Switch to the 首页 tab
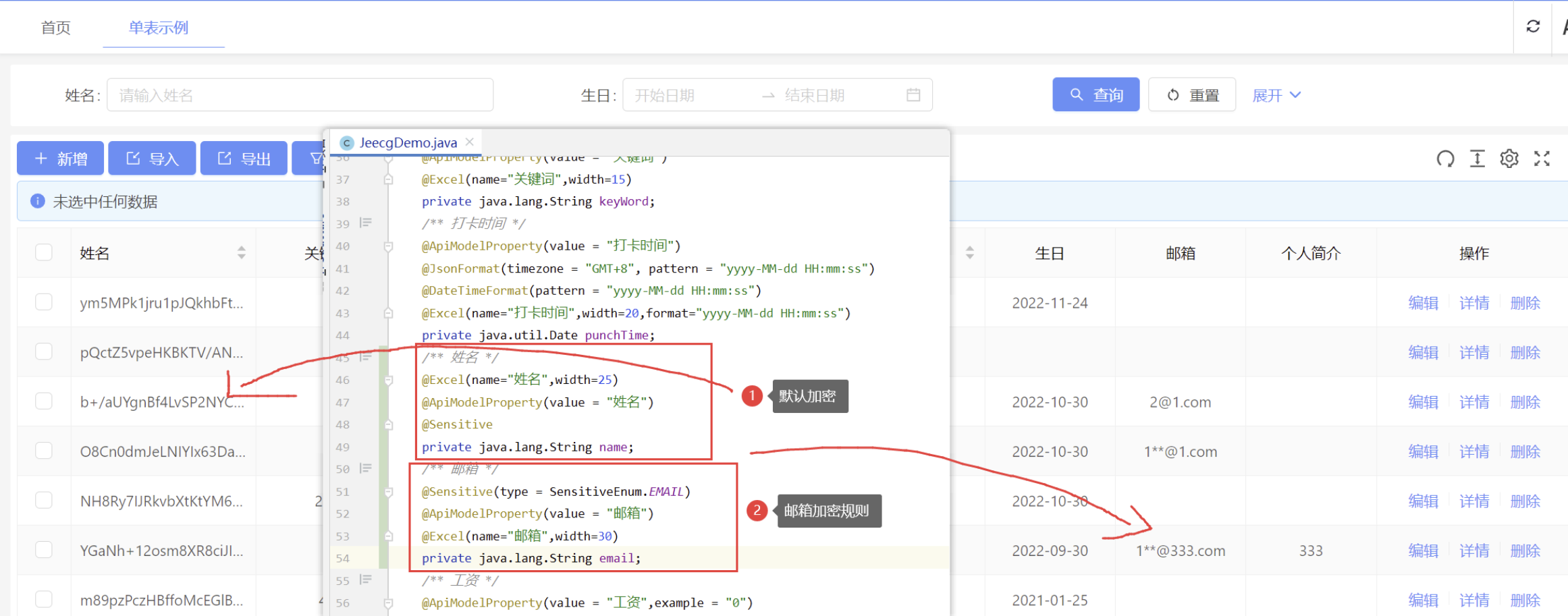 [x=55, y=28]
